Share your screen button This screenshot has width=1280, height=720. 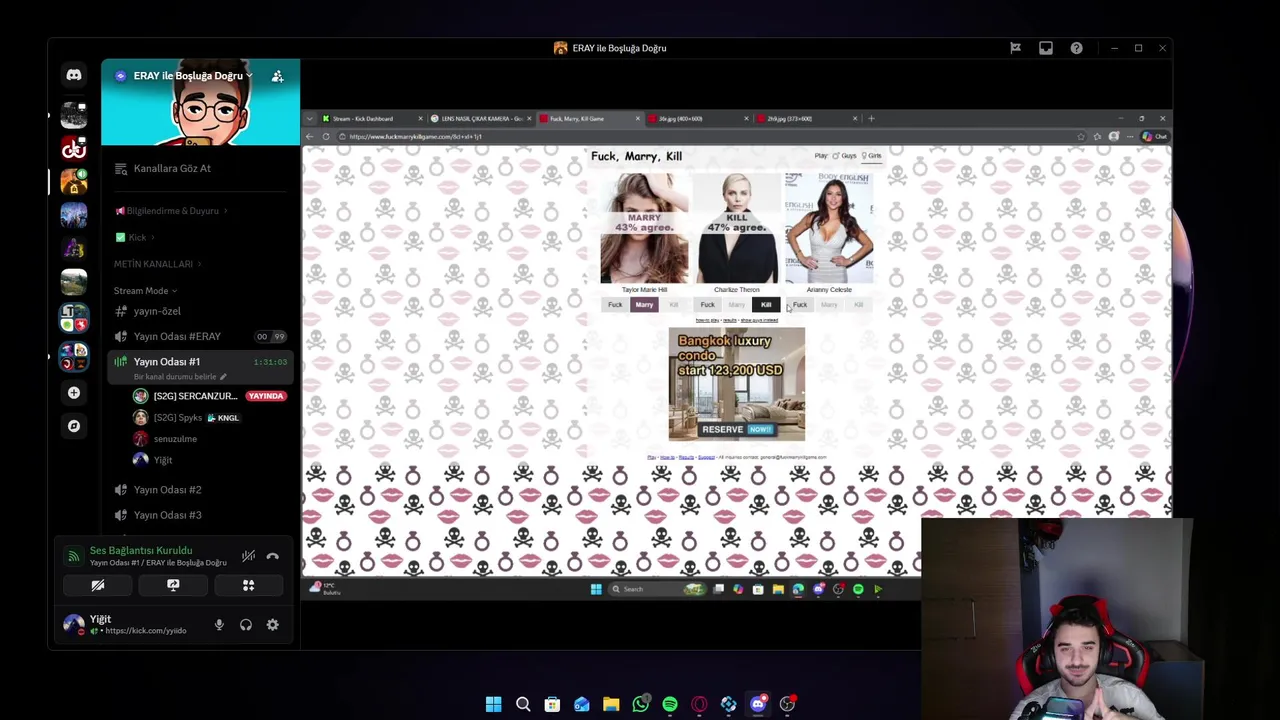(x=173, y=586)
